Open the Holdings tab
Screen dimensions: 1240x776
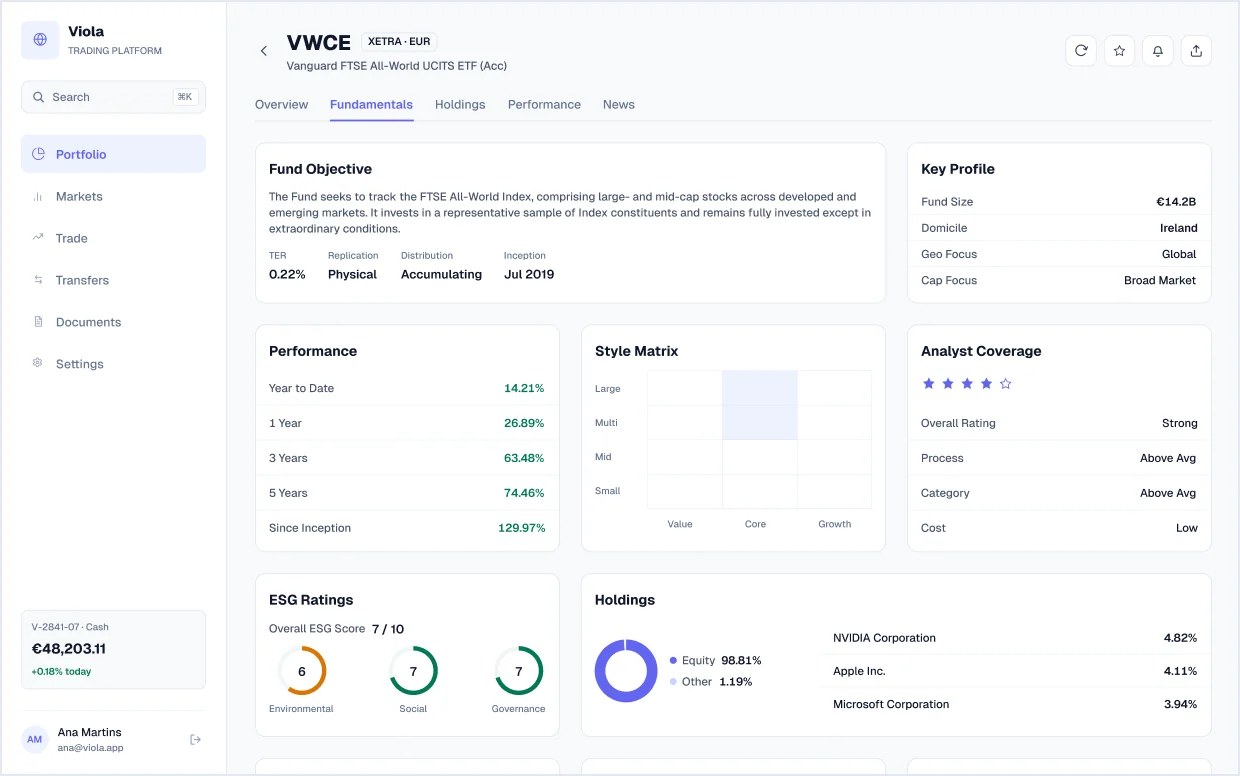click(460, 105)
